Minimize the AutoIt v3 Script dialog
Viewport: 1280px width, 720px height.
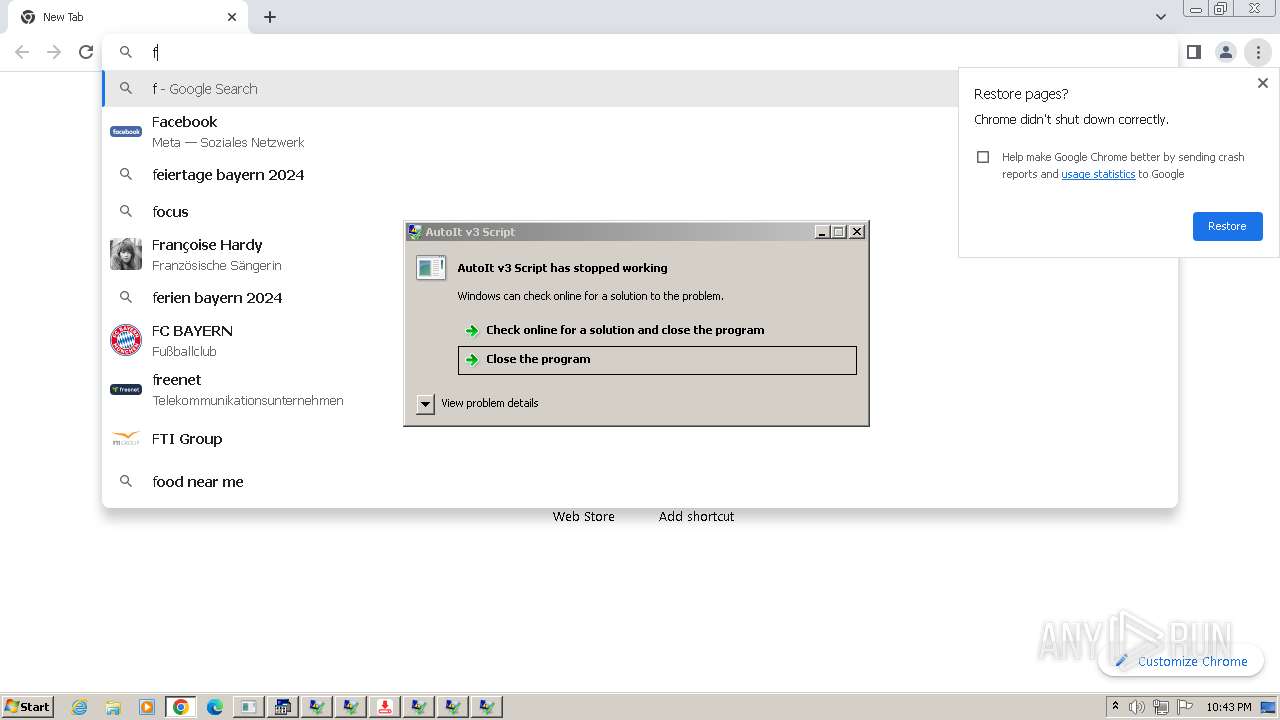tap(822, 232)
